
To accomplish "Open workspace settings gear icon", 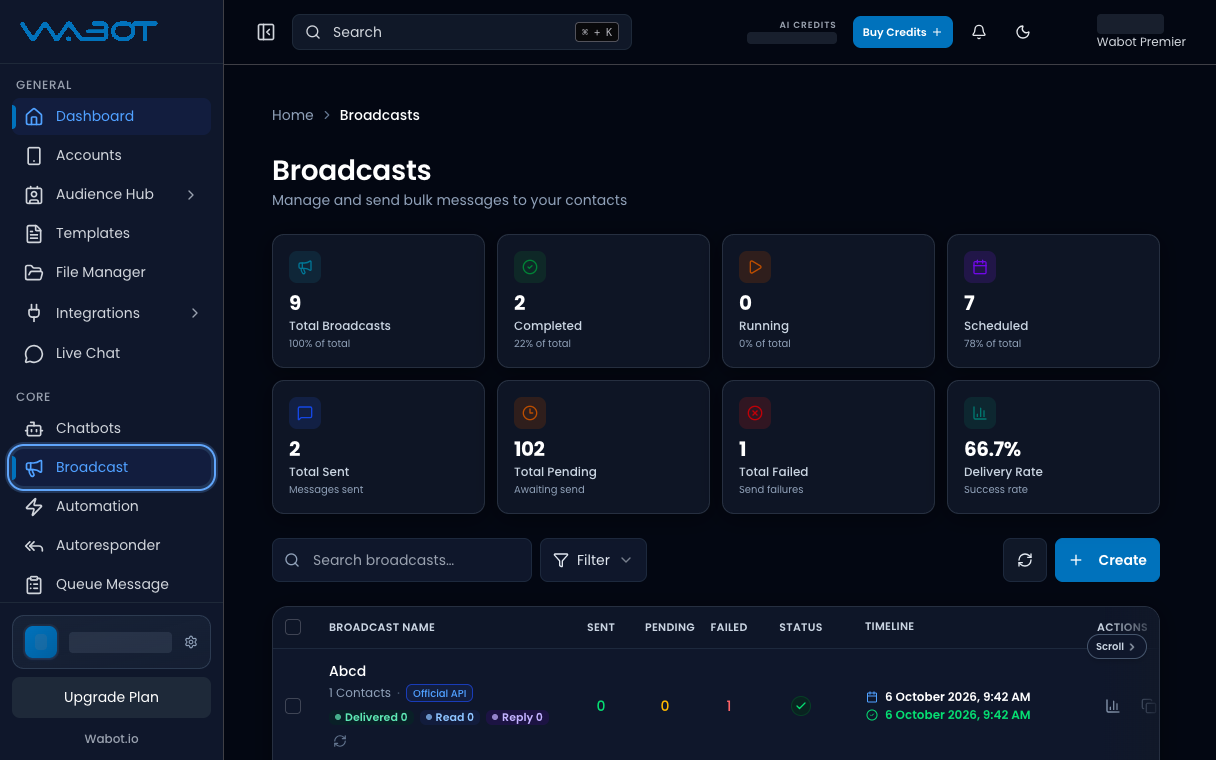I will 191,642.
